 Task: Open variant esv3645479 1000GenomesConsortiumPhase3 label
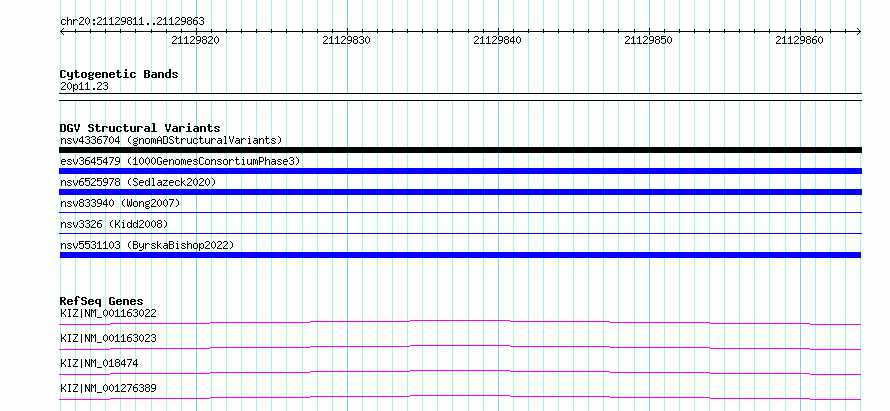[180, 162]
